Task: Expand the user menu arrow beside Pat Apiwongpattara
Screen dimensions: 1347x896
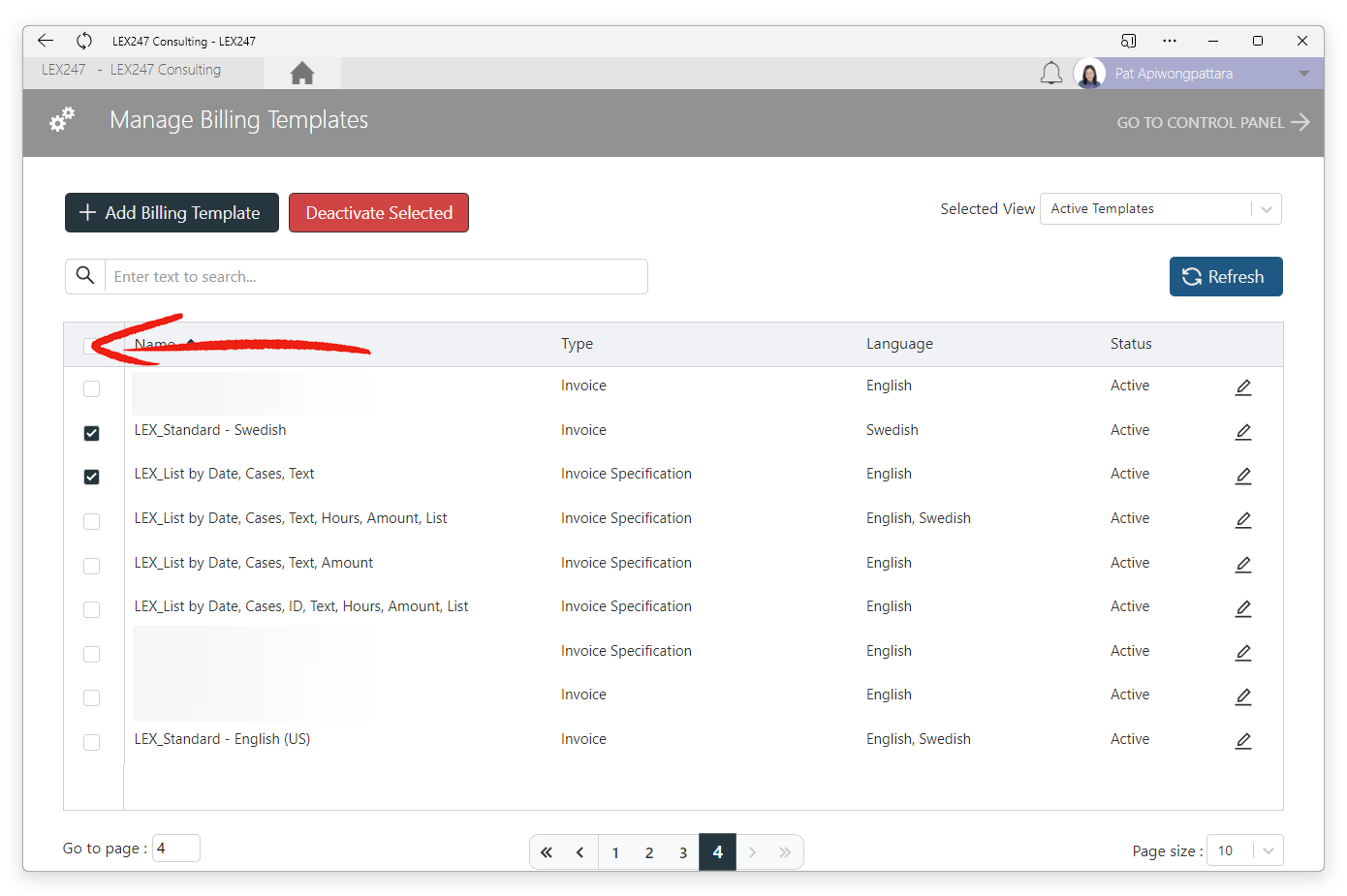Action: click(x=1304, y=74)
